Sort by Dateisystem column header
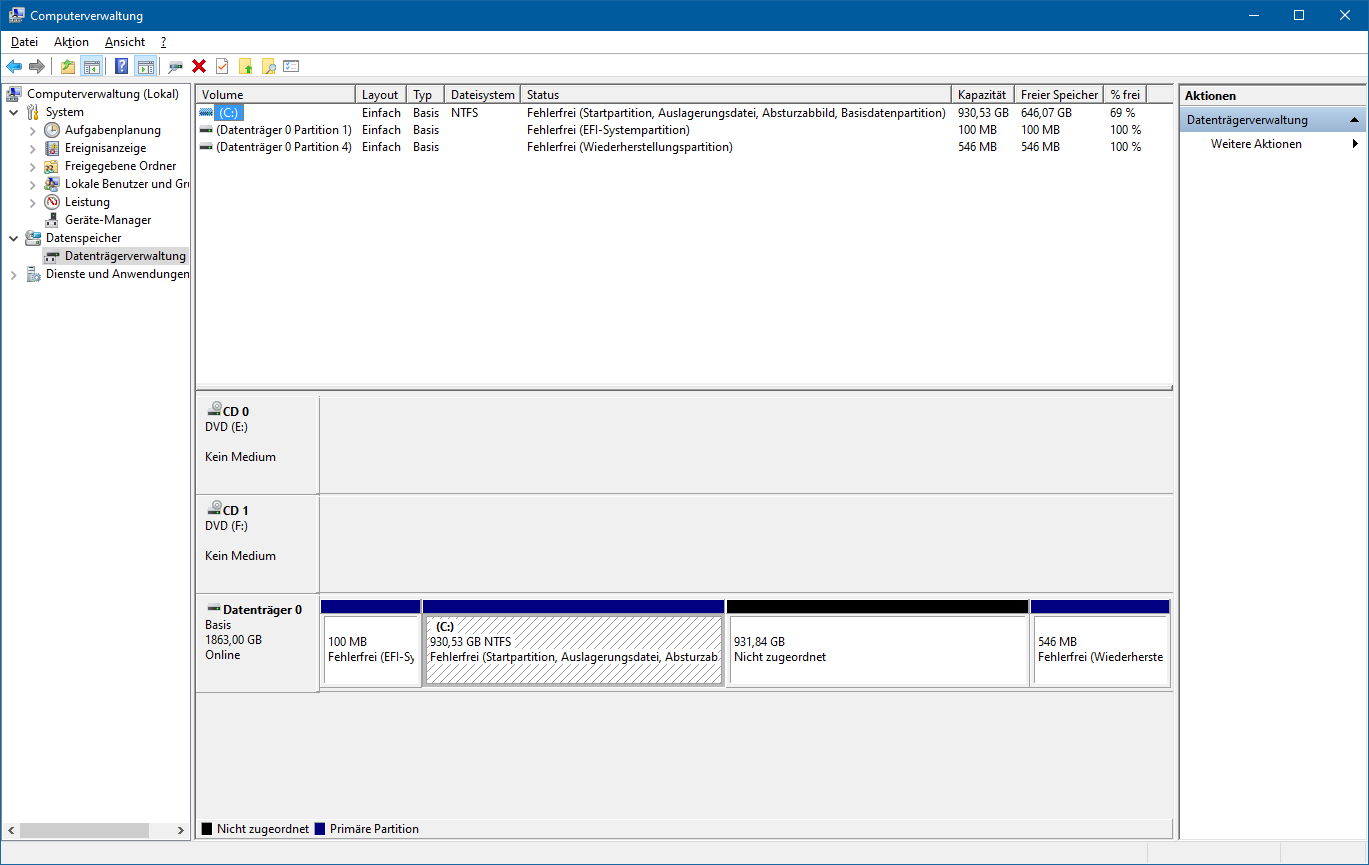 pyautogui.click(x=482, y=94)
